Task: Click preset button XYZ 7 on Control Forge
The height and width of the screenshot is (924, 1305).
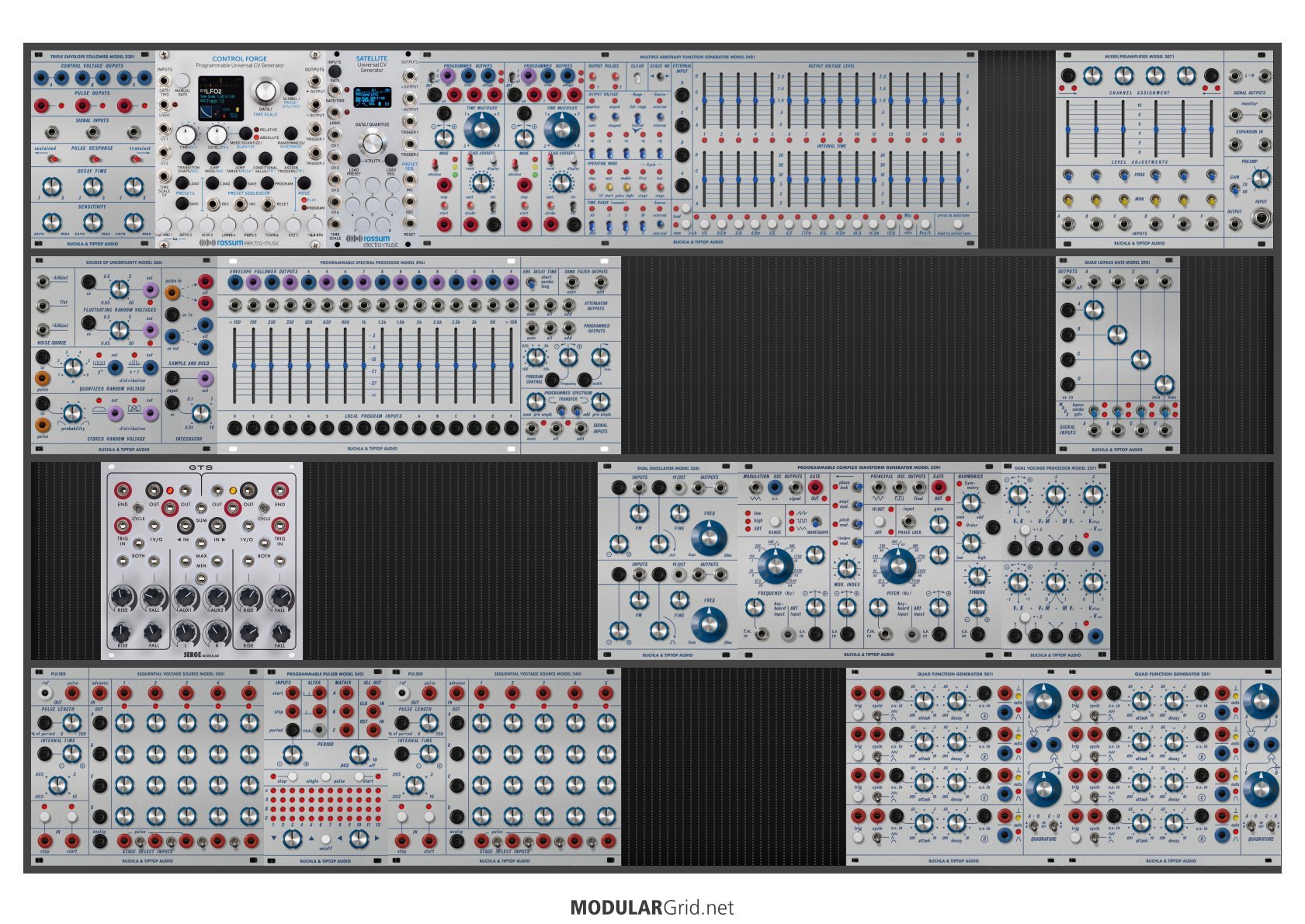Action: (293, 224)
